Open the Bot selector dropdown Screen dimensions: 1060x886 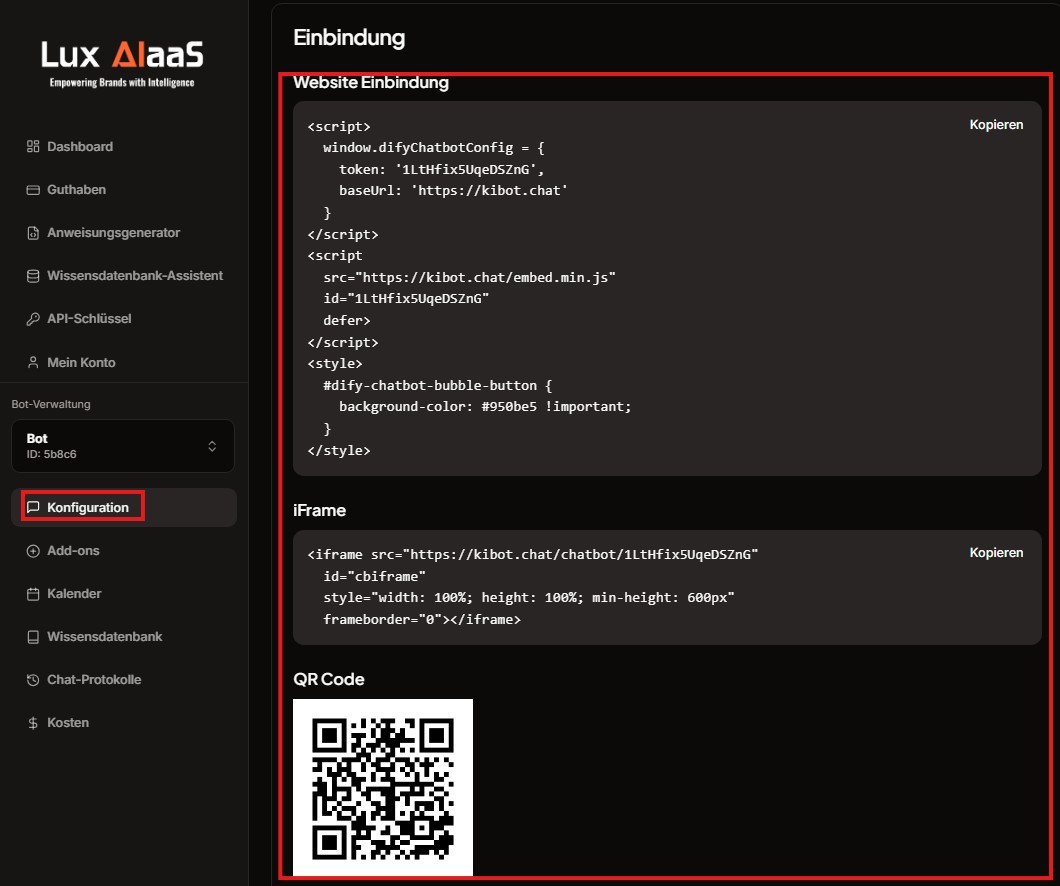(x=123, y=446)
